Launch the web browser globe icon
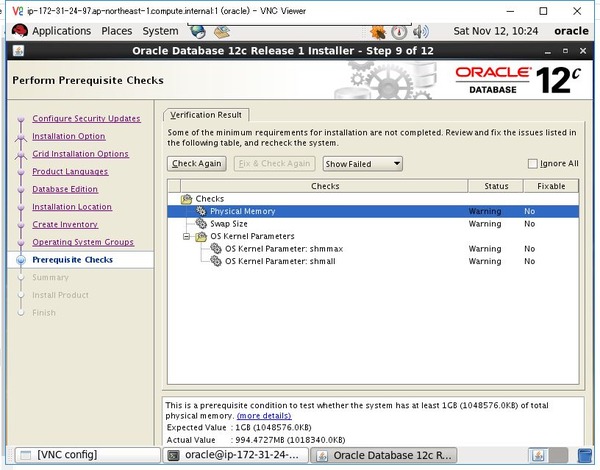This screenshot has height=470, width=600. 198,32
